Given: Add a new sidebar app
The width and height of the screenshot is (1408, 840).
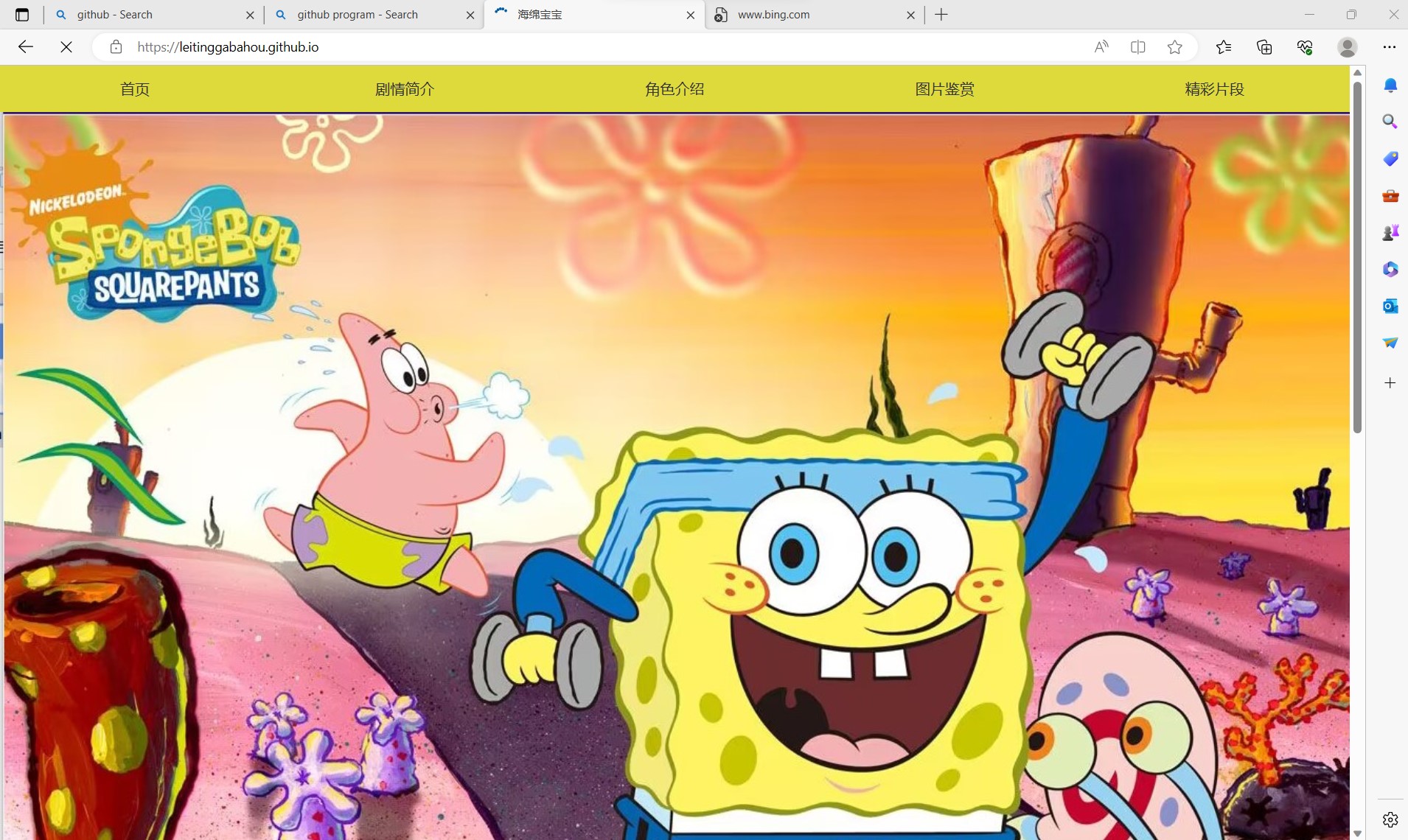Looking at the screenshot, I should click(x=1390, y=383).
